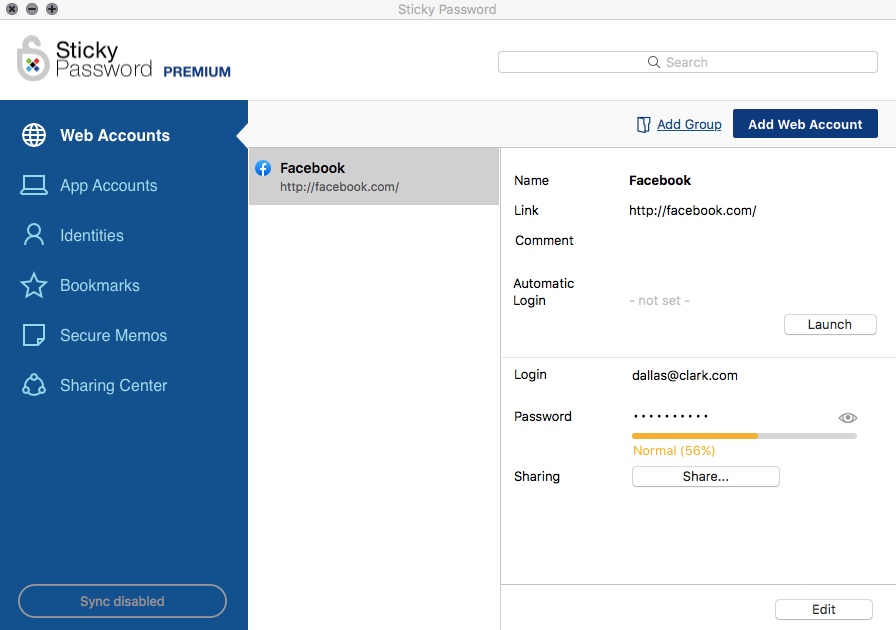This screenshot has width=896, height=630.
Task: Click the Sync disabled button
Action: click(x=122, y=601)
